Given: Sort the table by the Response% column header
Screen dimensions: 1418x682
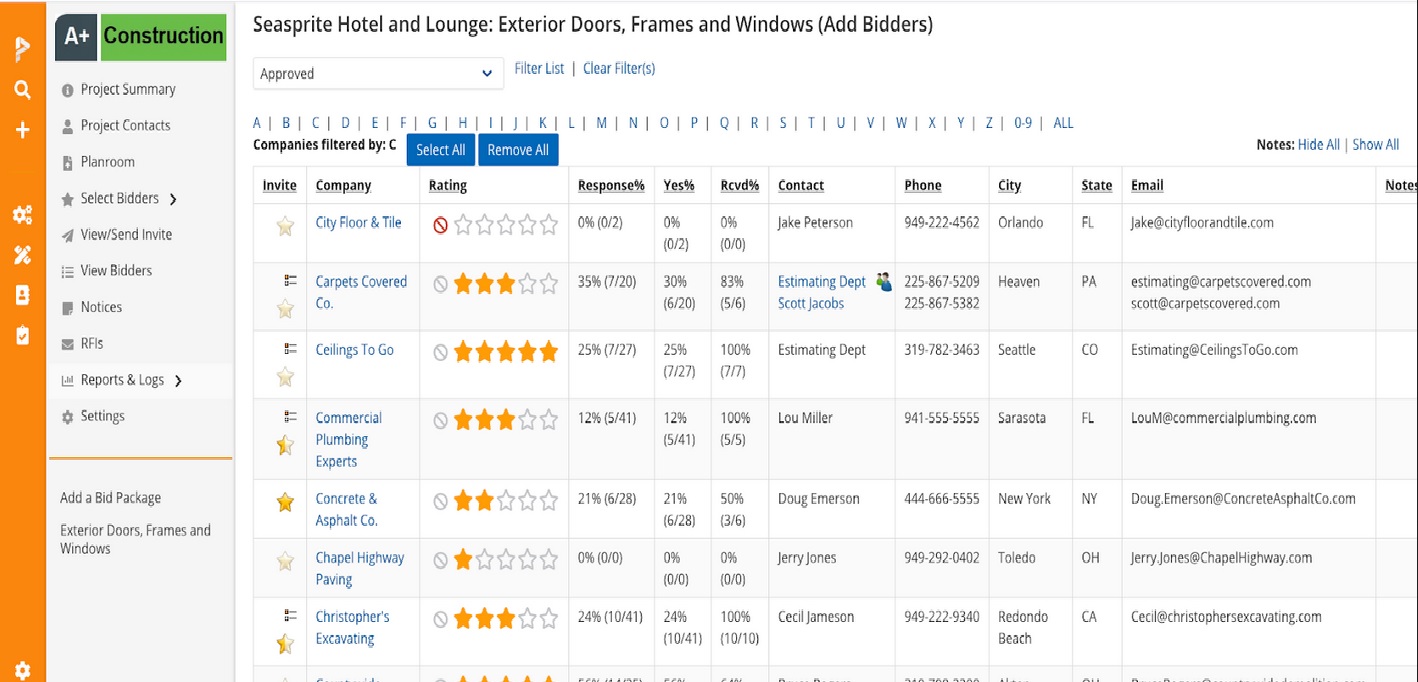Looking at the screenshot, I should coord(611,186).
